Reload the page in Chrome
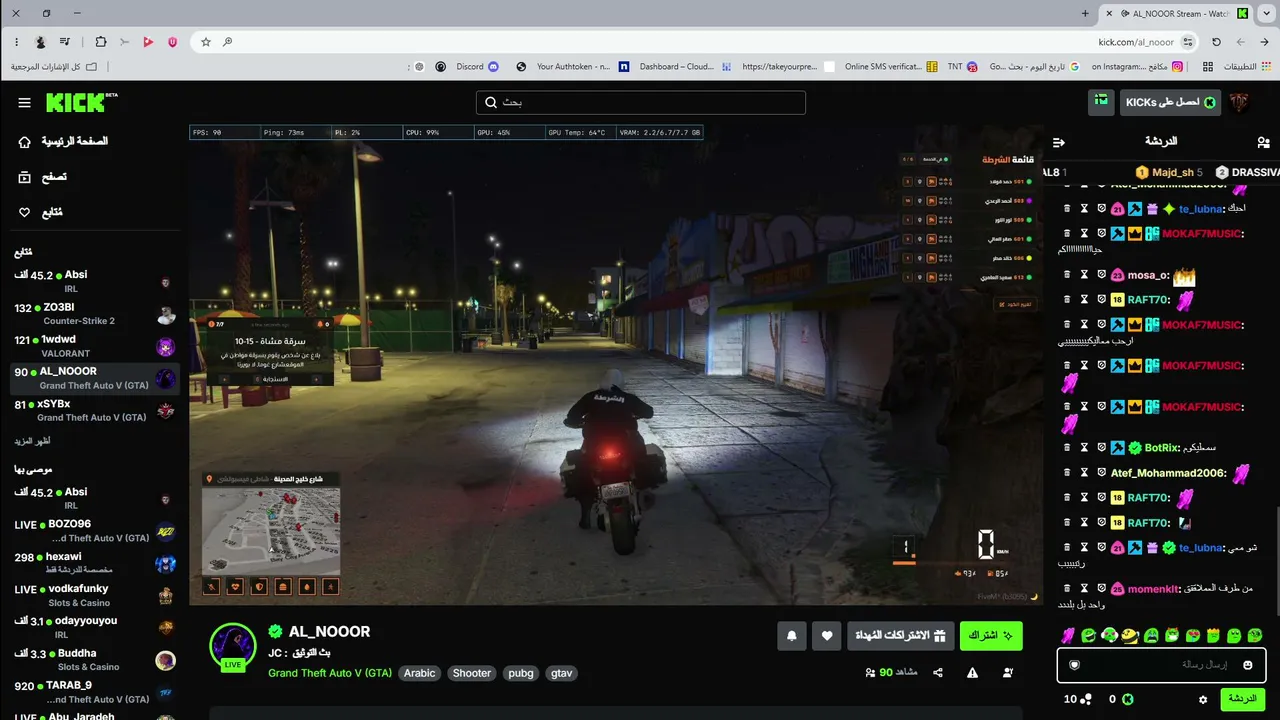1280x720 pixels. point(1216,42)
